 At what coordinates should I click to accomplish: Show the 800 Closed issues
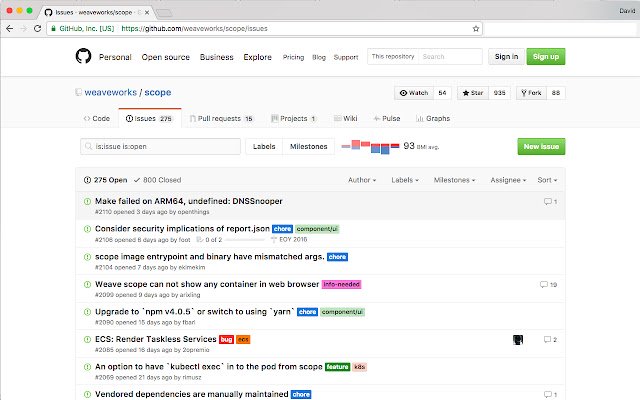click(158, 180)
